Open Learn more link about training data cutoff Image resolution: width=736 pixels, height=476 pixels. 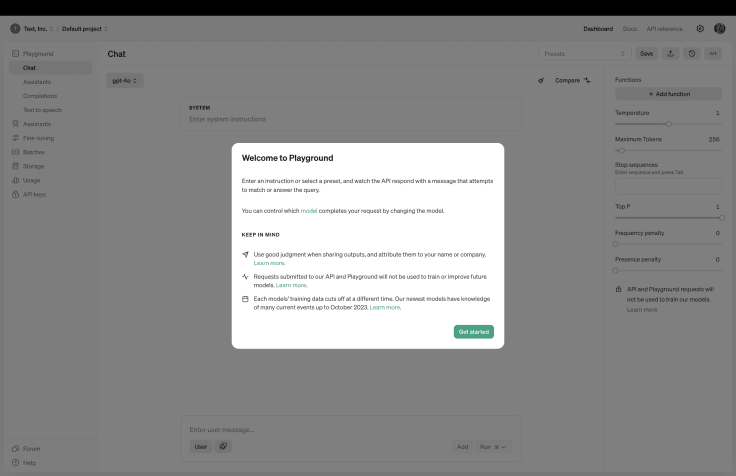coord(385,307)
